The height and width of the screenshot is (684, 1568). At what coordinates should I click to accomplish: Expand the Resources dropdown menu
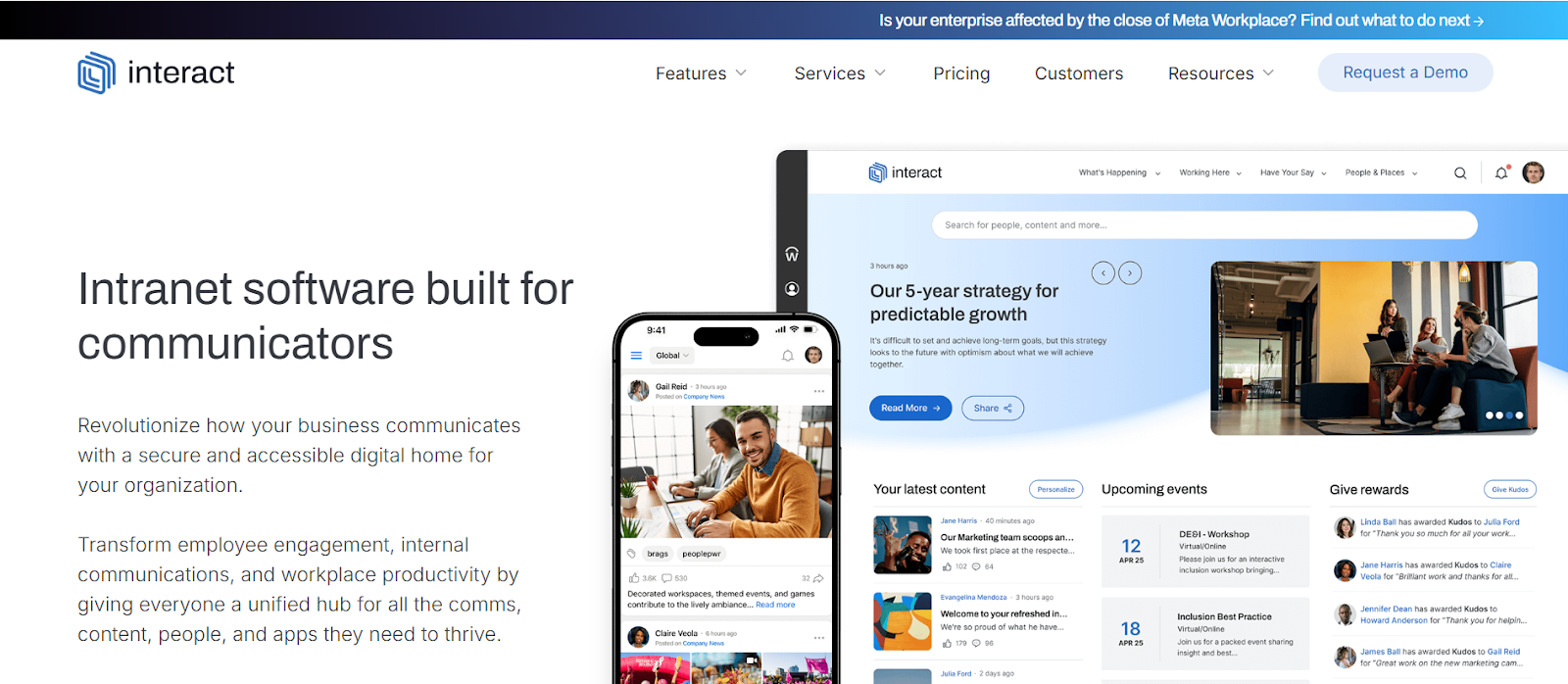pyautogui.click(x=1221, y=73)
